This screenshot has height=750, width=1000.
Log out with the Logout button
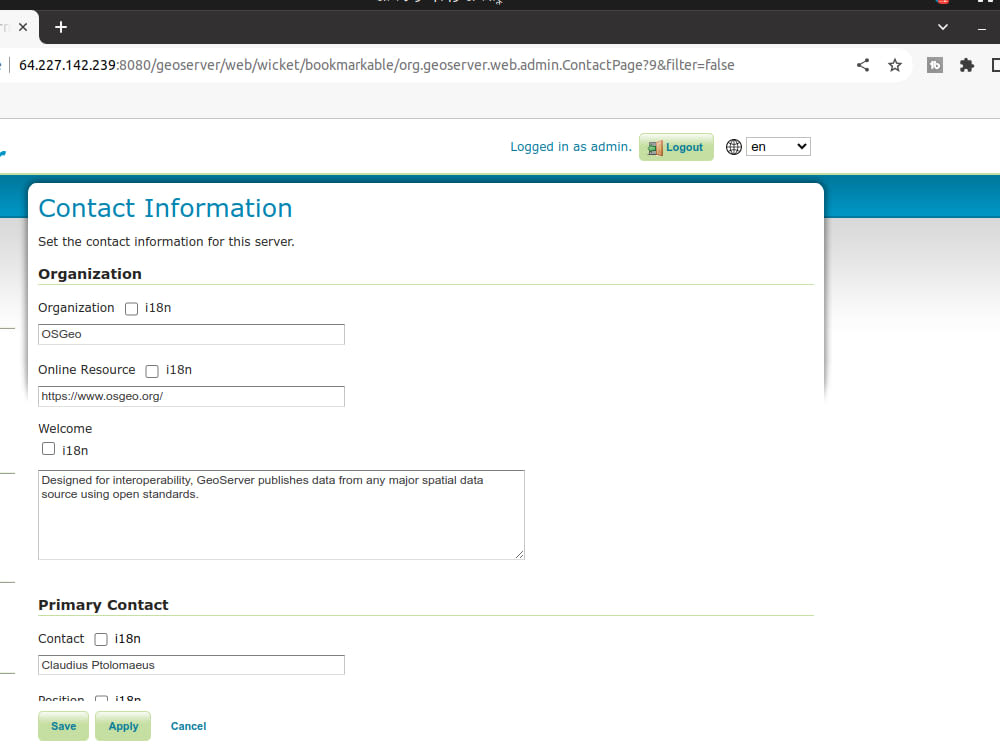676,147
